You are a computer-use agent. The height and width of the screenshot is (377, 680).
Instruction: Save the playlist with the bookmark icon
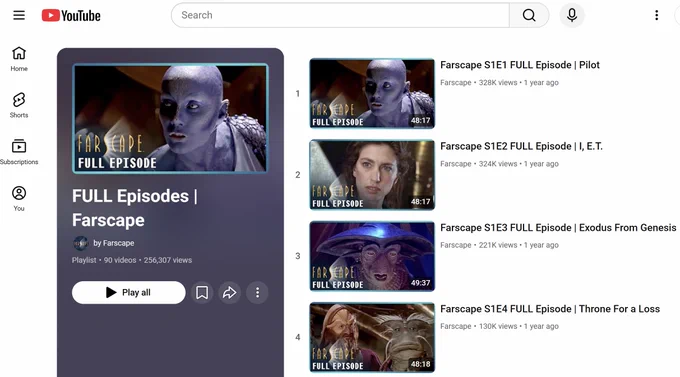pos(202,292)
